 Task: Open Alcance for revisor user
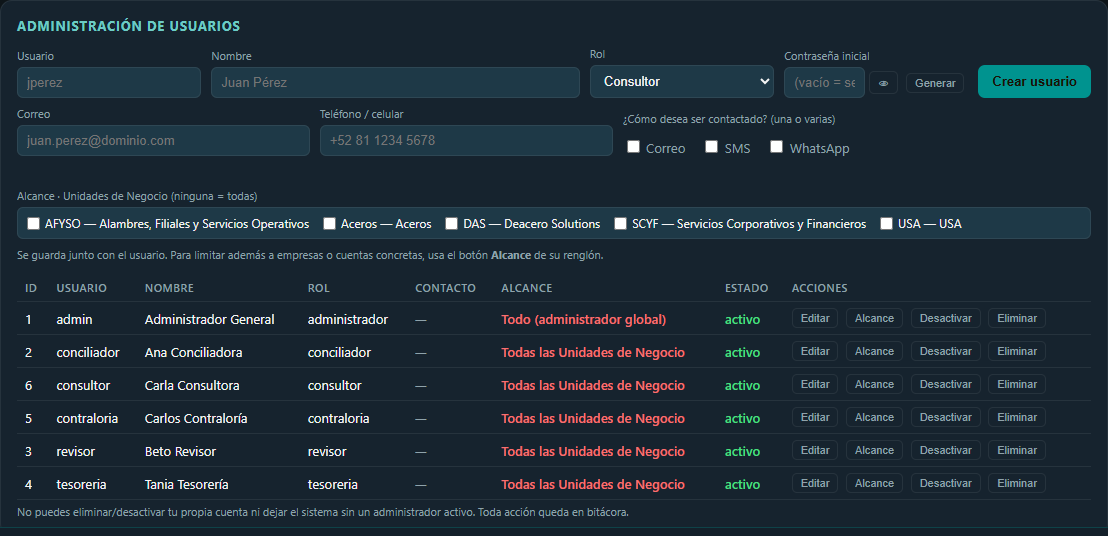(874, 451)
